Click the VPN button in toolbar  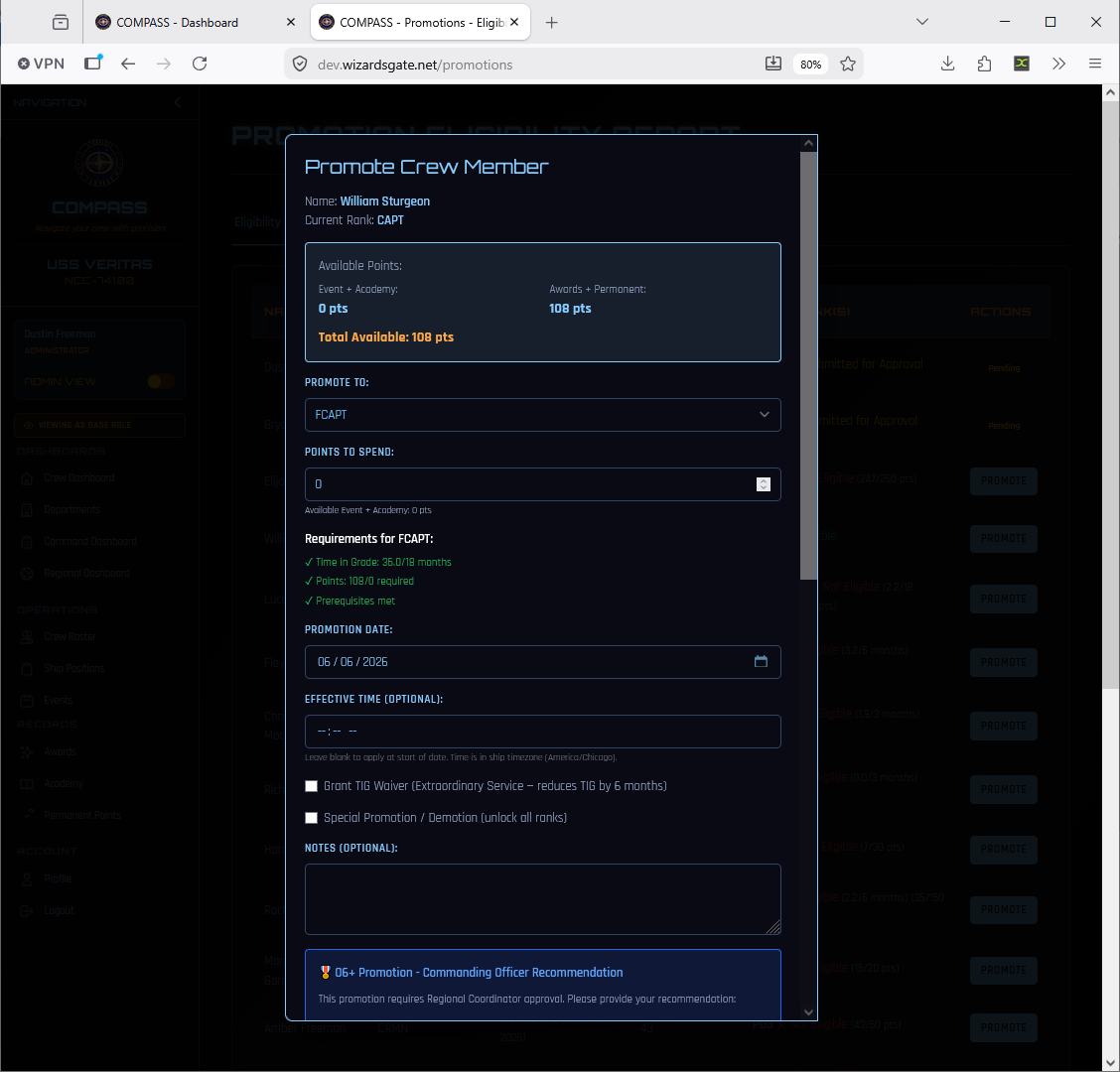pos(42,64)
